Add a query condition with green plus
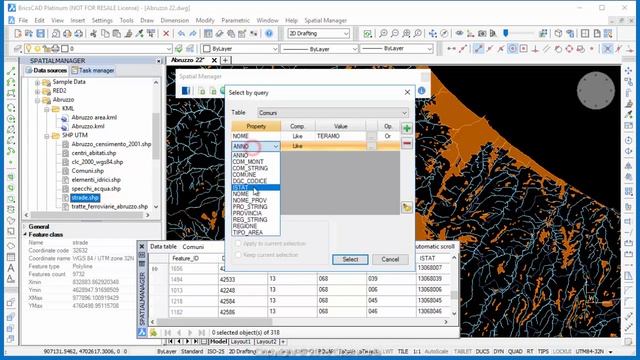Image resolution: width=640 pixels, height=360 pixels. [407, 128]
